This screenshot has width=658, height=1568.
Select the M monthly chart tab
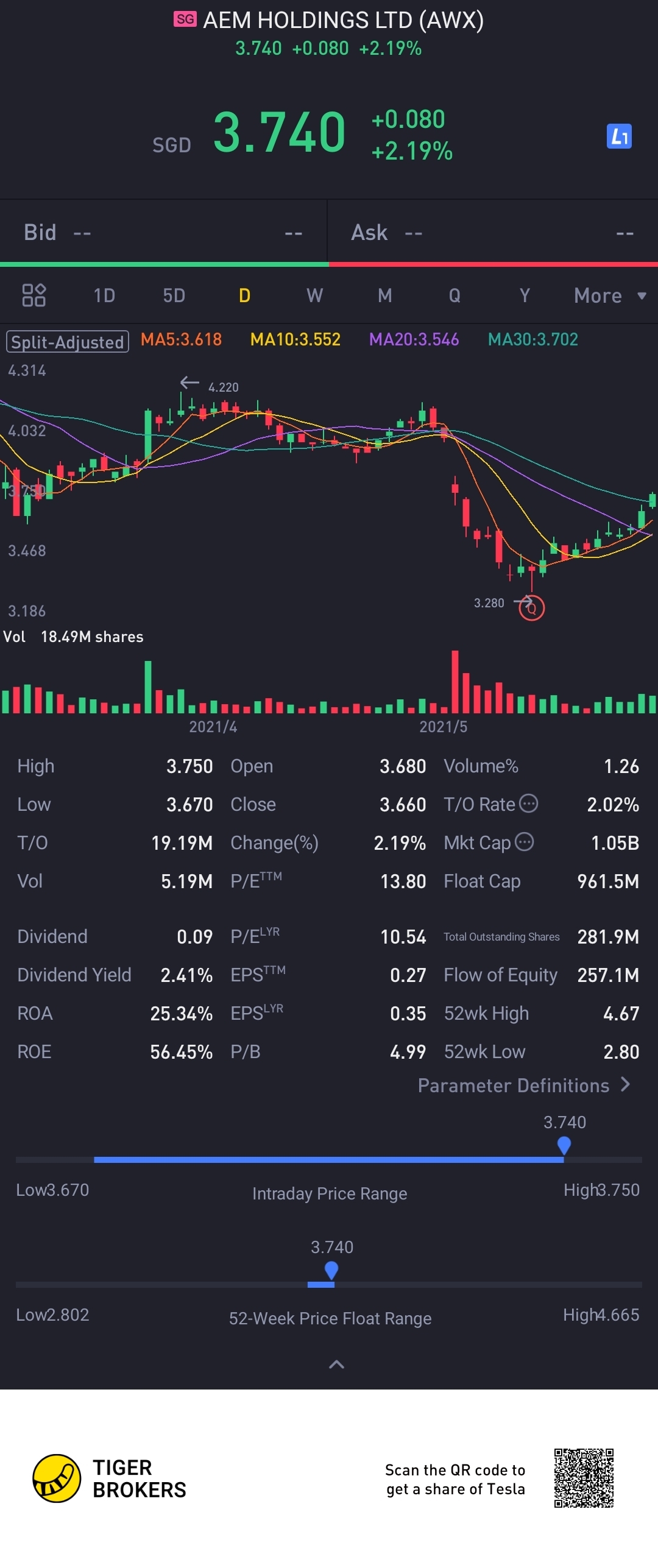pyautogui.click(x=384, y=295)
